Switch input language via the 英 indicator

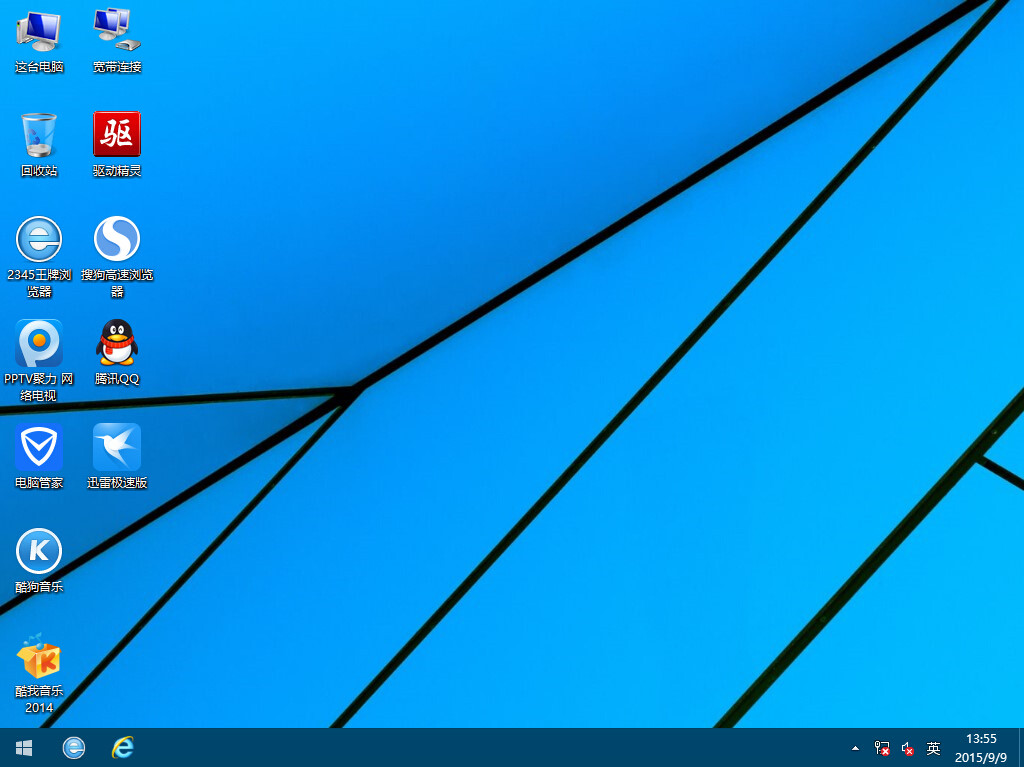(x=932, y=747)
